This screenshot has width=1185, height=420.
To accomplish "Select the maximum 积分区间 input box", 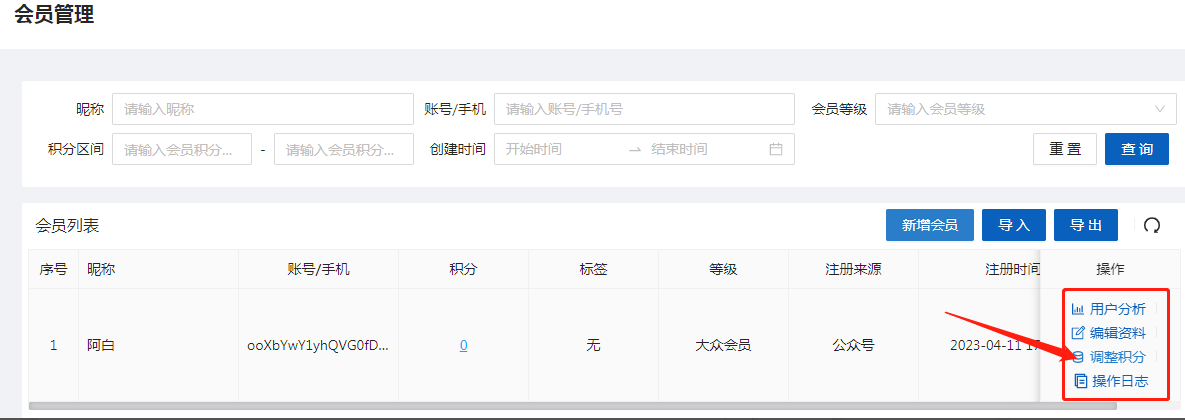I will pos(343,149).
